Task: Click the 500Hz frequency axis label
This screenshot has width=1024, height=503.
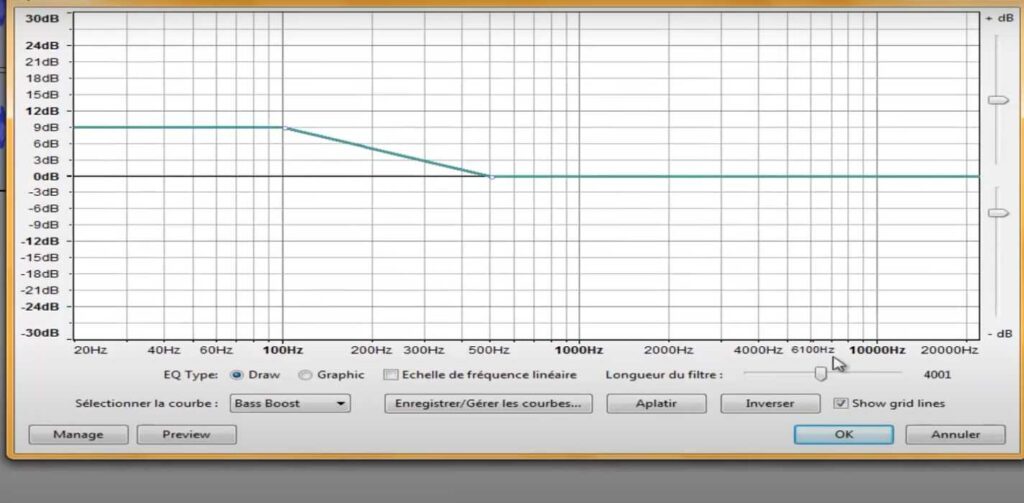Action: coord(490,351)
